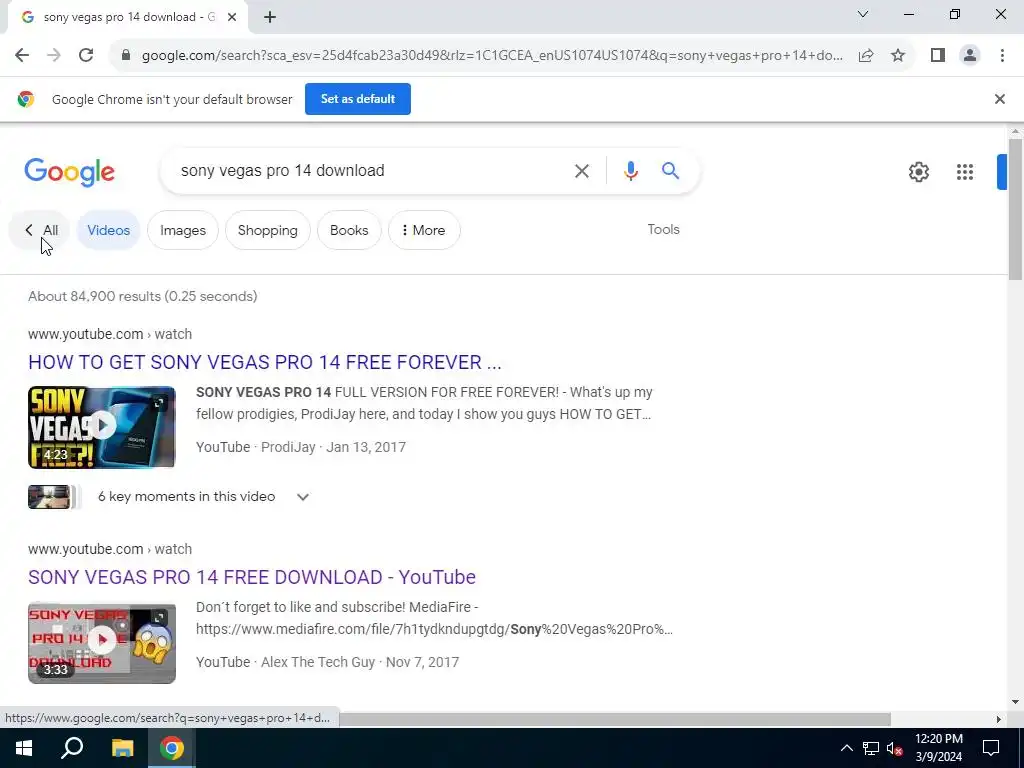Click the first www.youtube.com › watch URL text
The width and height of the screenshot is (1024, 768).
pyautogui.click(x=110, y=334)
